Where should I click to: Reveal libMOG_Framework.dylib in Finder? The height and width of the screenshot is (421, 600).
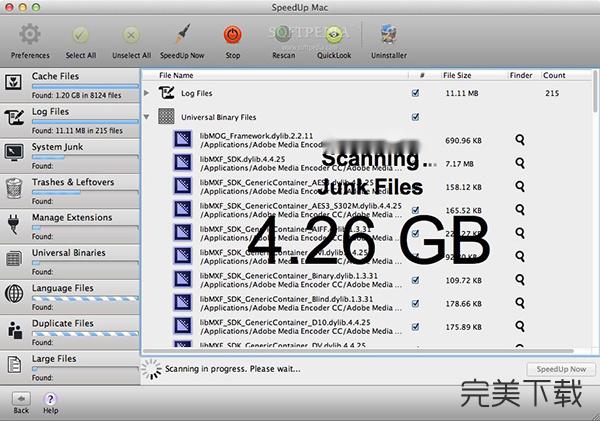[x=520, y=140]
